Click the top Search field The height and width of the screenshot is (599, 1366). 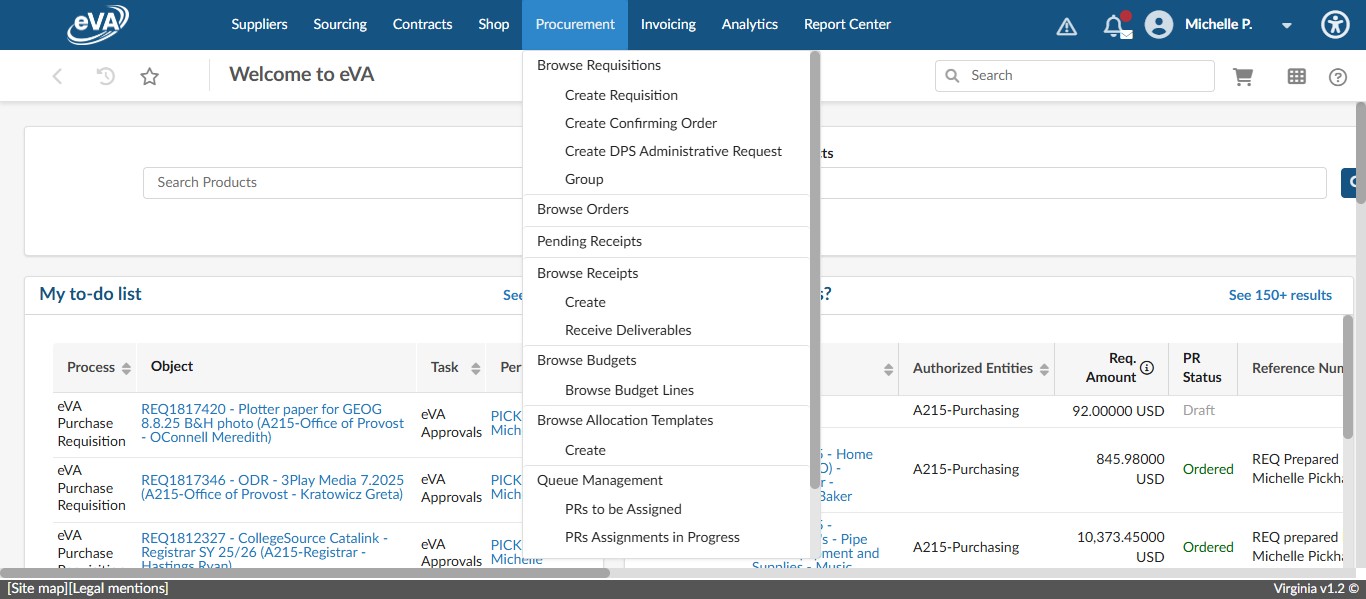coord(1075,76)
